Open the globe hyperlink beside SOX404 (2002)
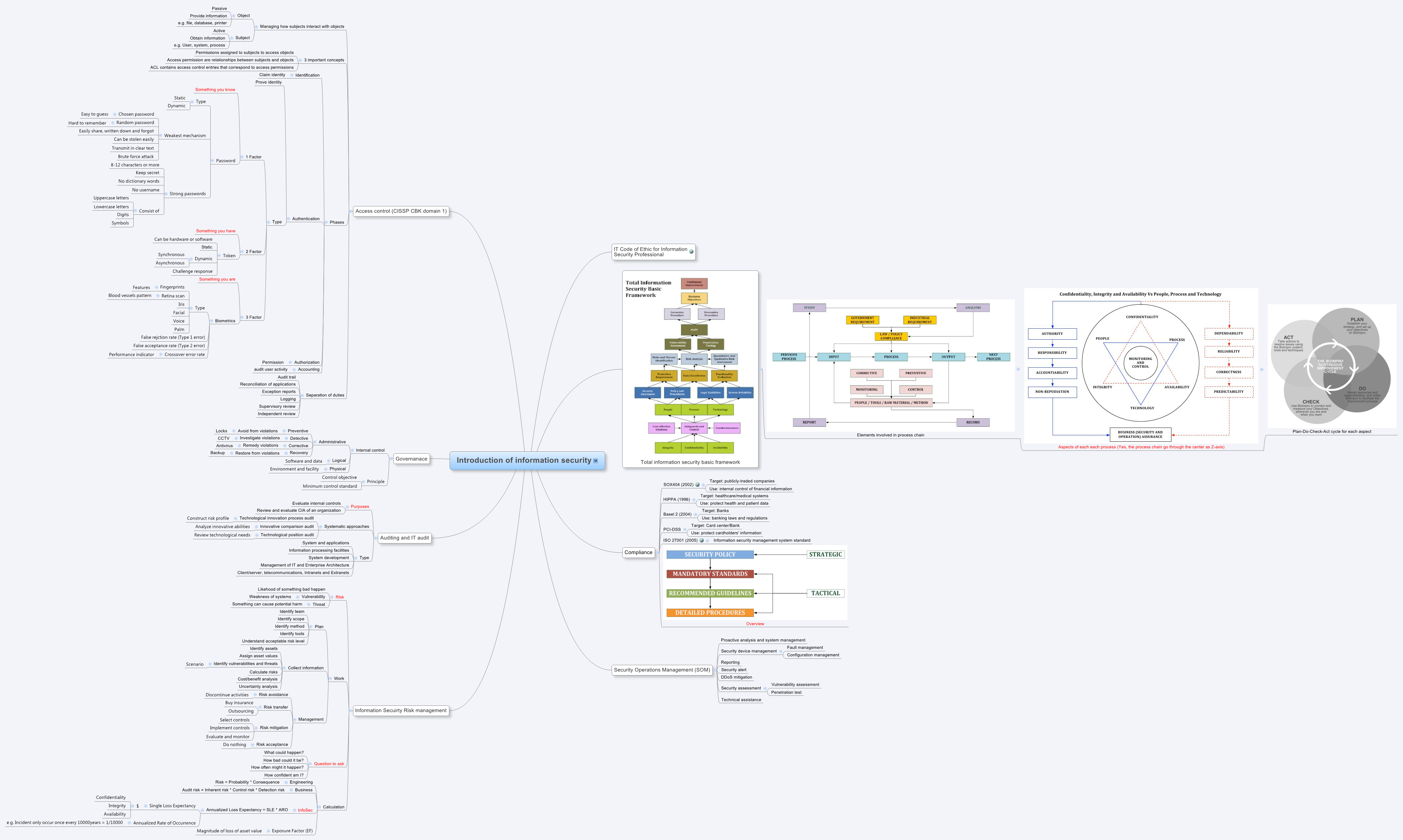Viewport: 1403px width, 840px height. click(x=698, y=485)
